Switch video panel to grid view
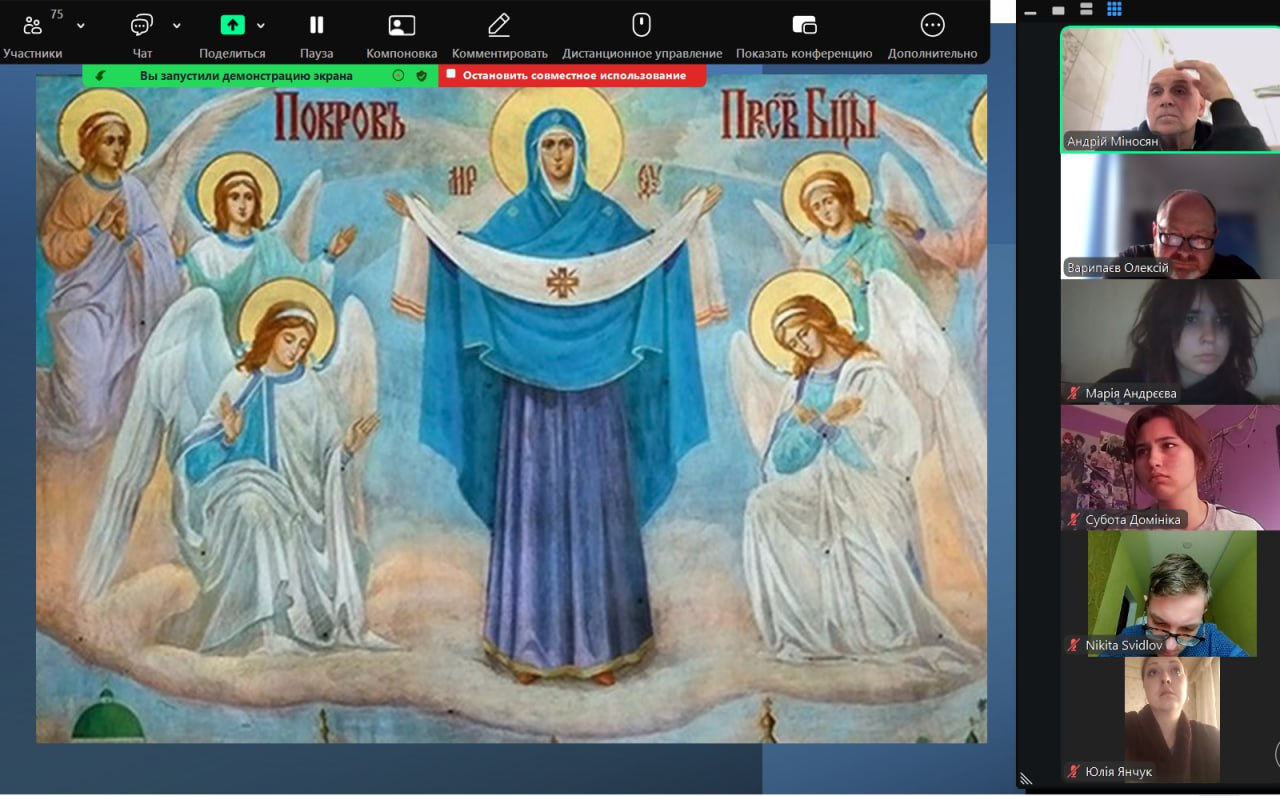This screenshot has width=1280, height=796. (x=1114, y=10)
